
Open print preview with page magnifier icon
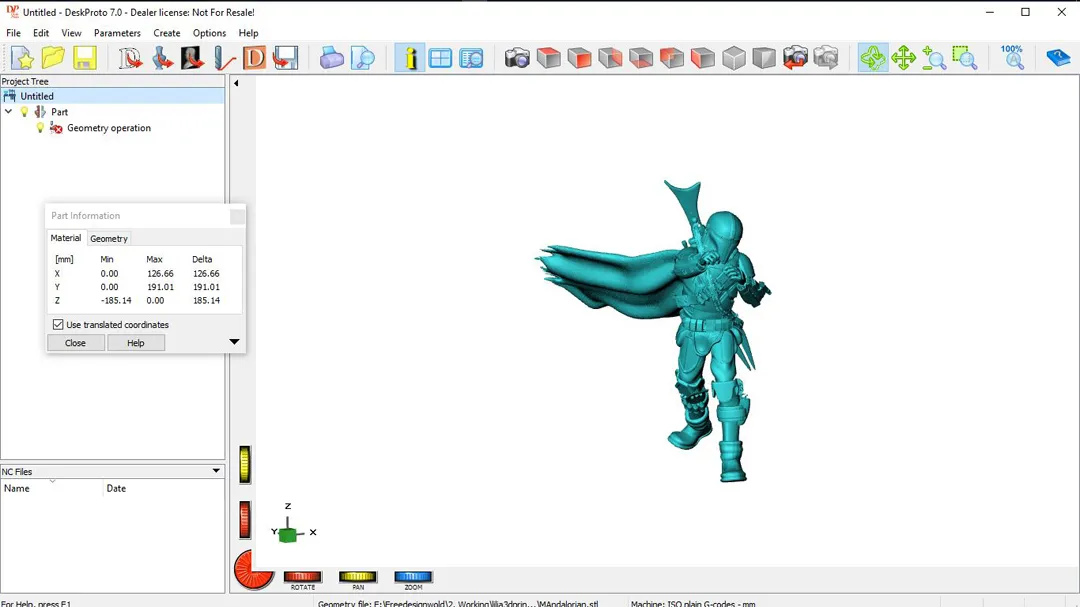(362, 59)
